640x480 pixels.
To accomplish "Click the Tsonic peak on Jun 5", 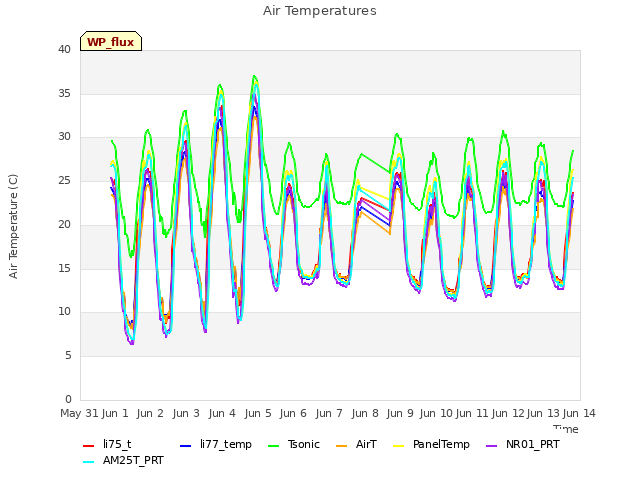I will 254,76.
